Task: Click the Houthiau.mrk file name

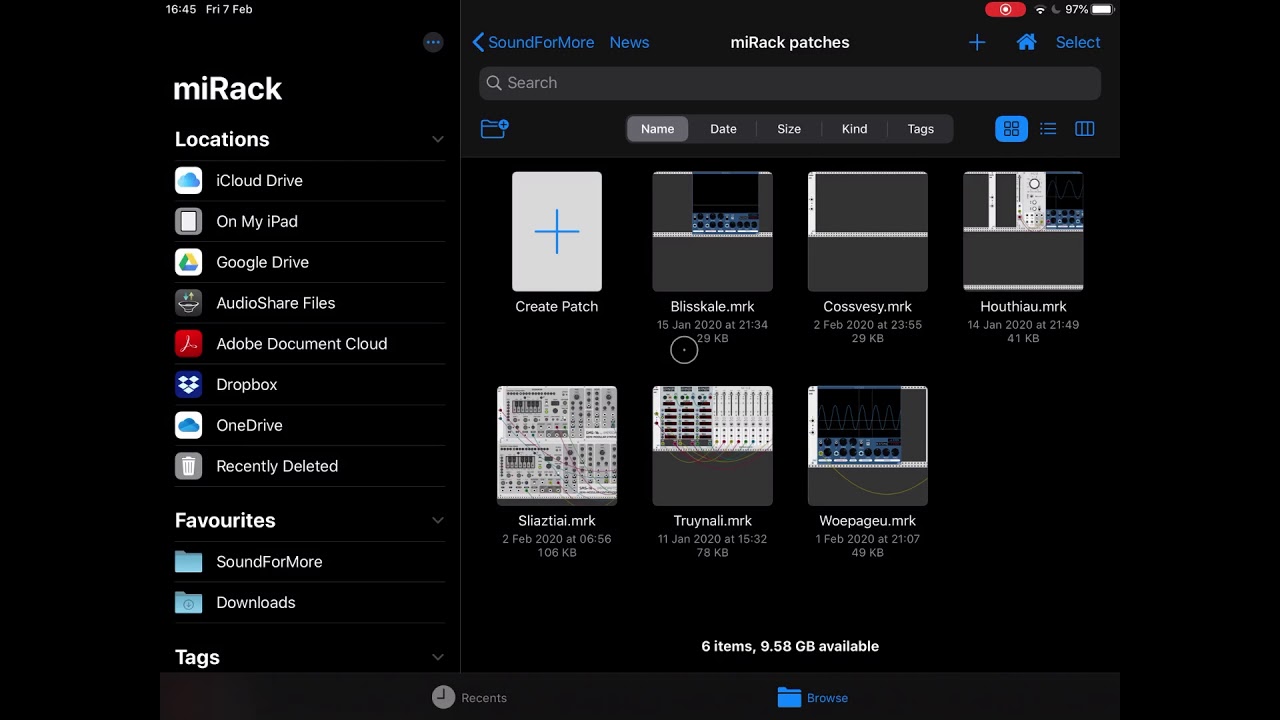Action: (x=1023, y=307)
